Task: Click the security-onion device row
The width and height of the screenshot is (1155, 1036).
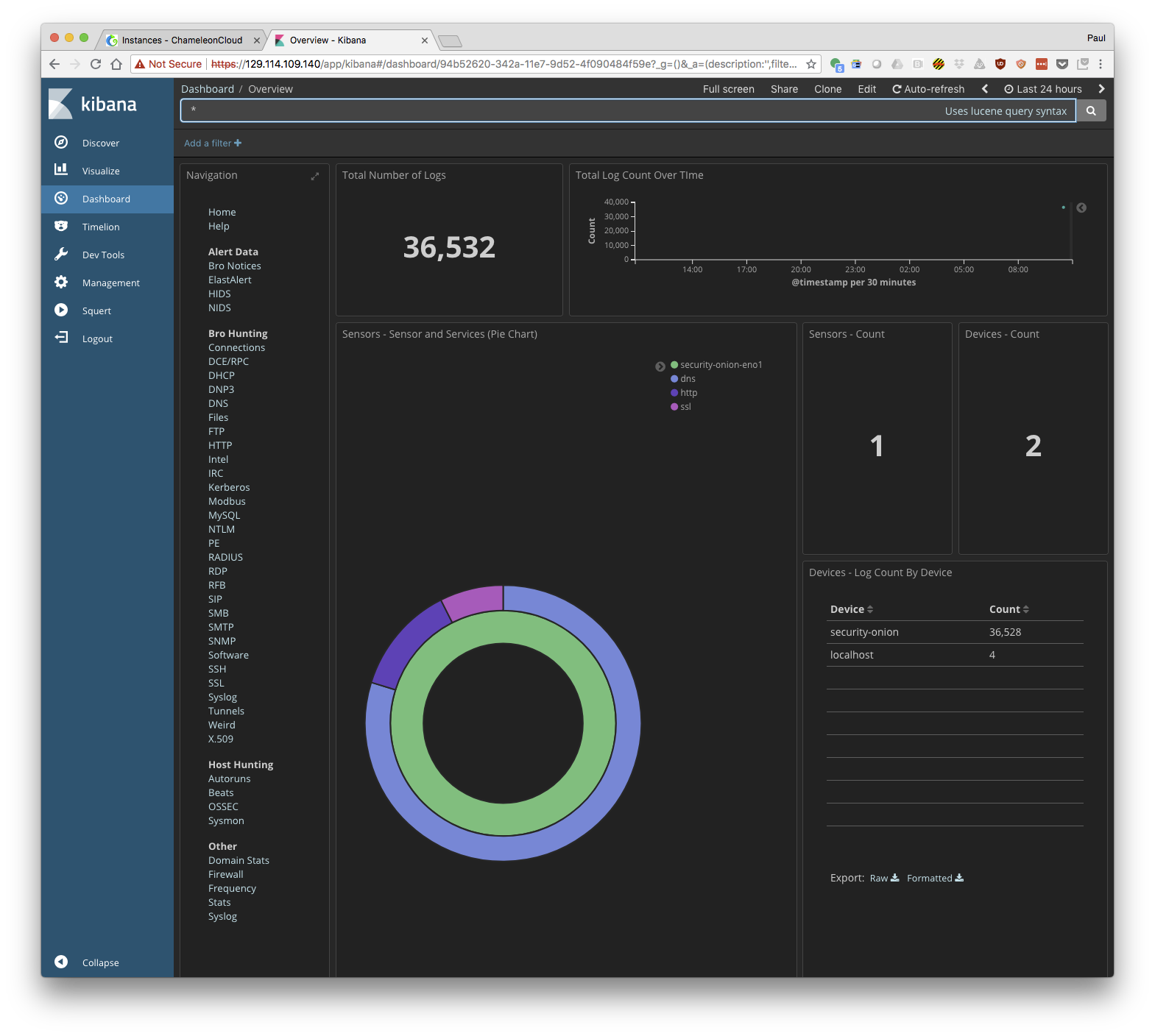Action: coord(955,632)
